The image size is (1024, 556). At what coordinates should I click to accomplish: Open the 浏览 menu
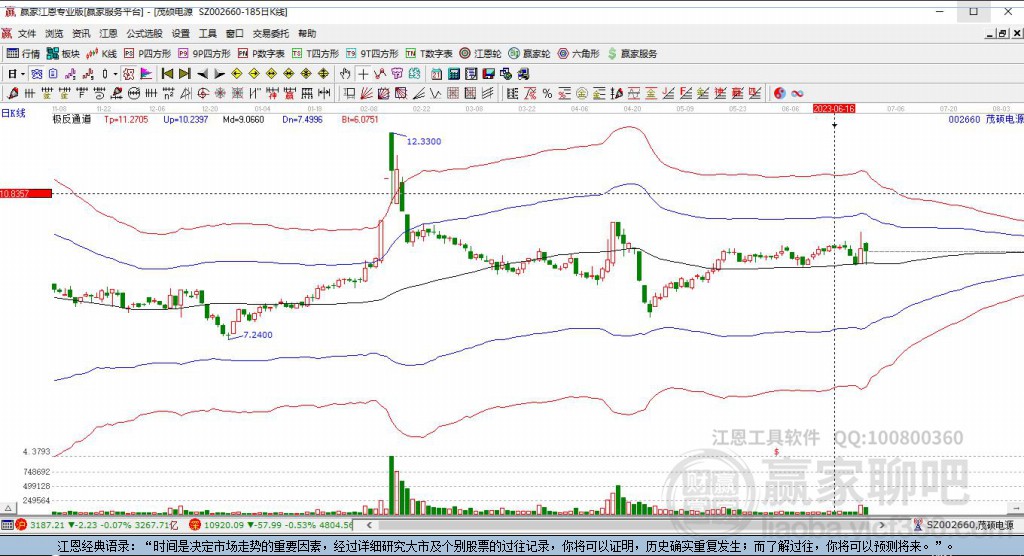pyautogui.click(x=54, y=33)
